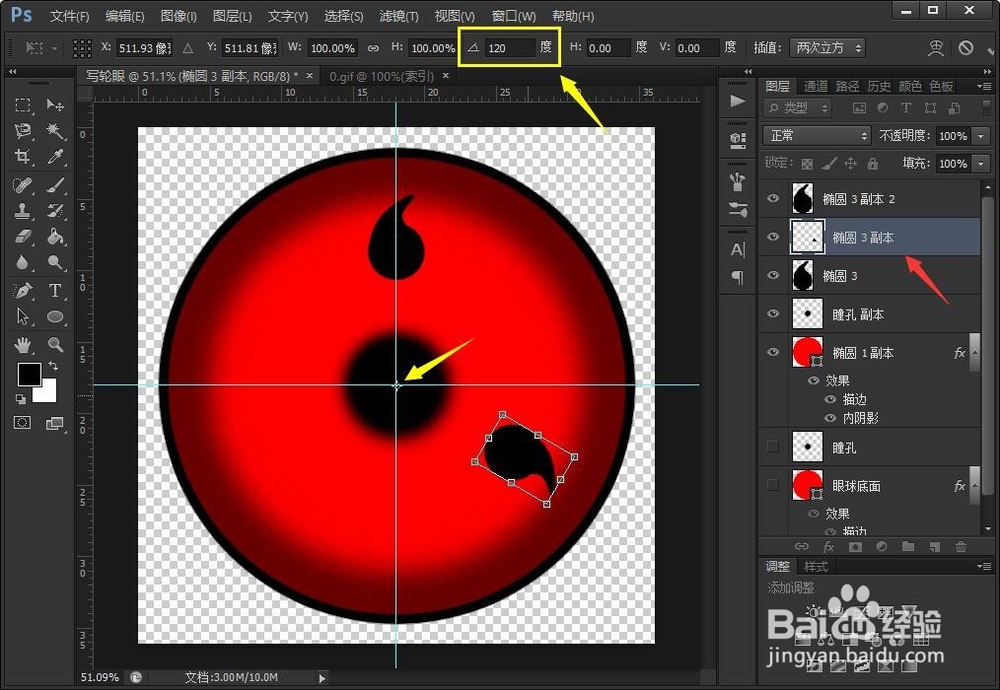1000x690 pixels.
Task: Select the History Brush tool
Action: (x=55, y=210)
